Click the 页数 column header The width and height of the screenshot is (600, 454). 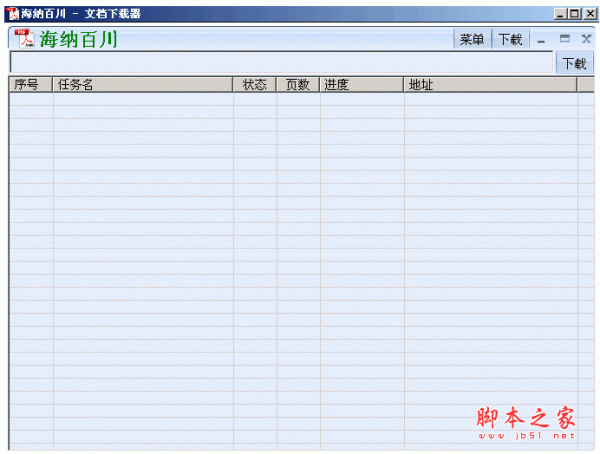pos(298,85)
